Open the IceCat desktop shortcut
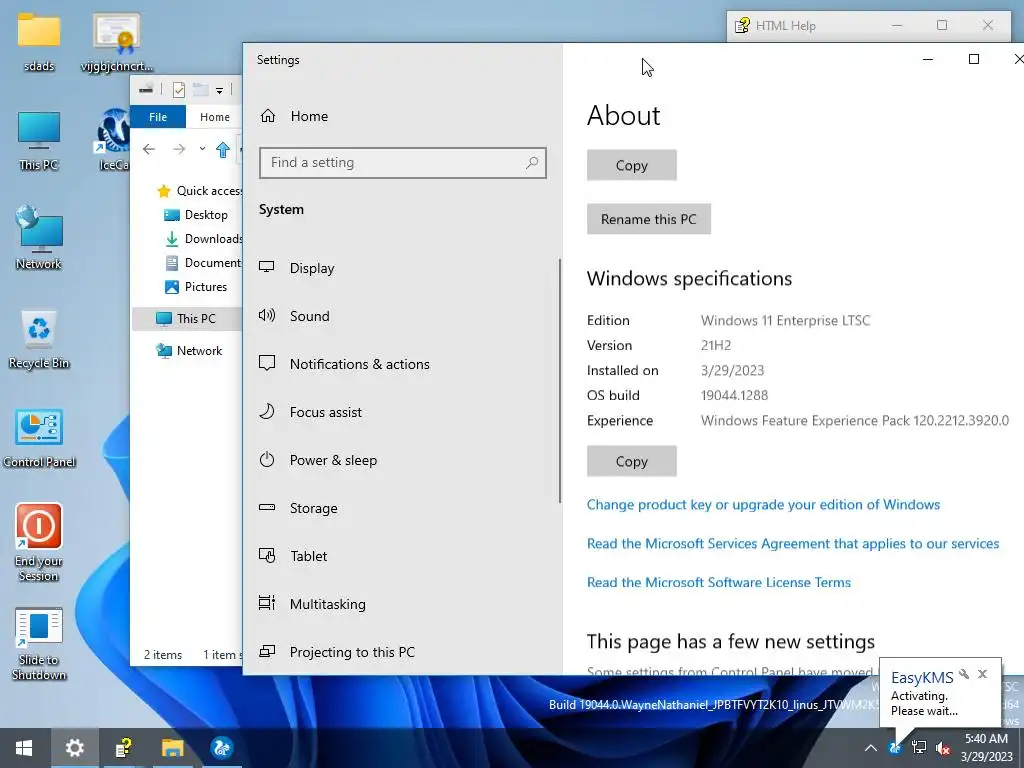1024x768 pixels. click(x=114, y=140)
